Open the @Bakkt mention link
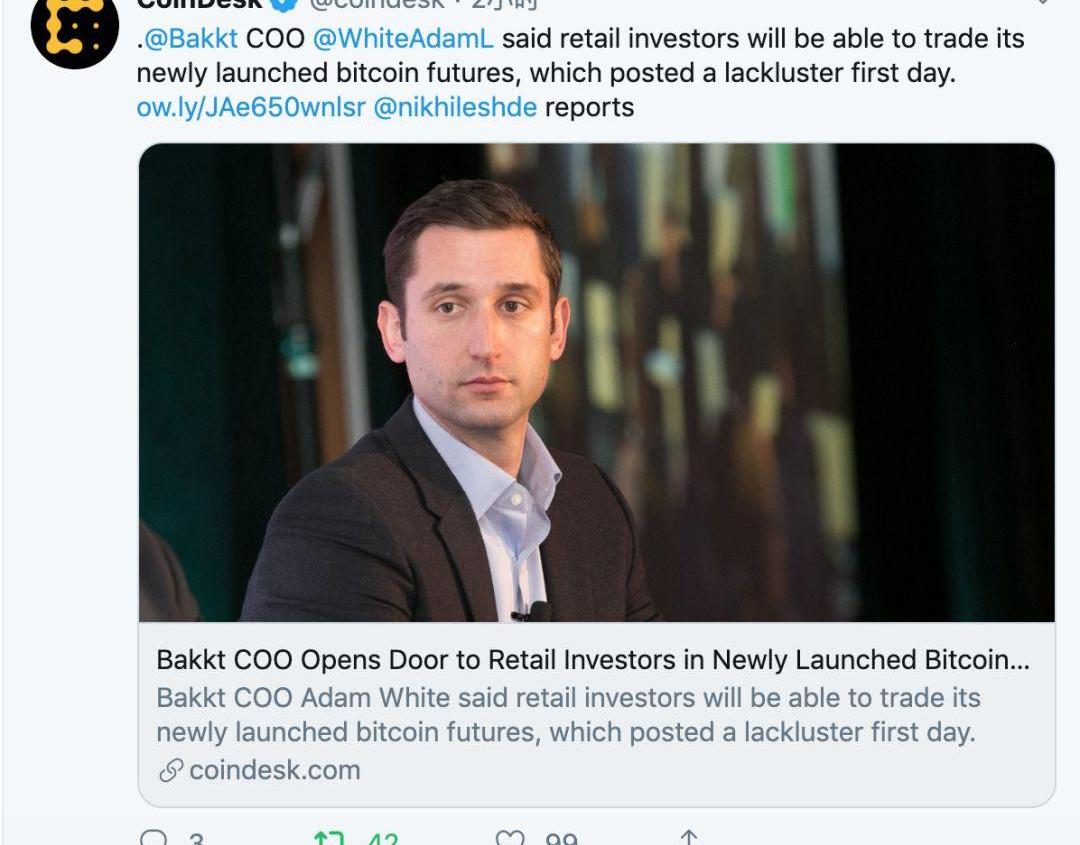 coord(192,39)
